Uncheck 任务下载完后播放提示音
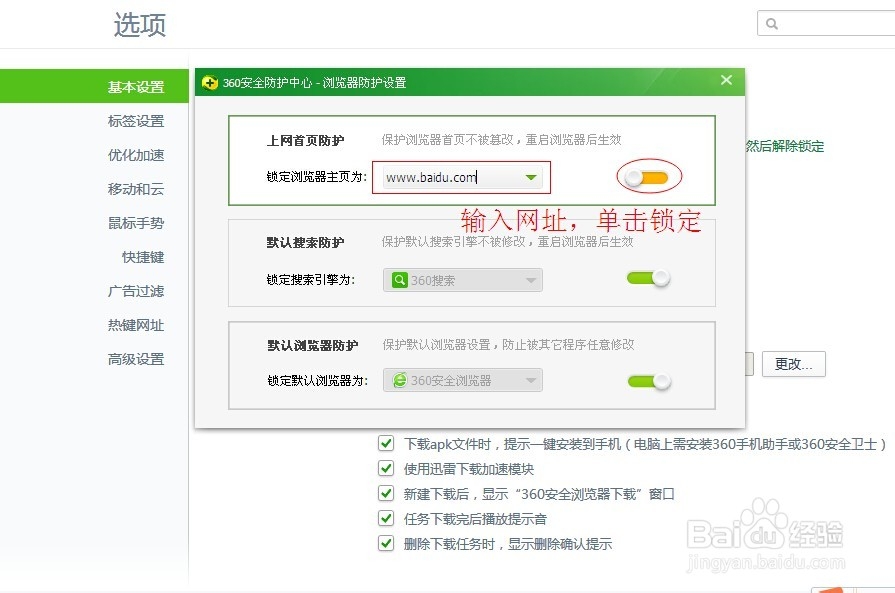The height and width of the screenshot is (593, 895). tap(386, 519)
